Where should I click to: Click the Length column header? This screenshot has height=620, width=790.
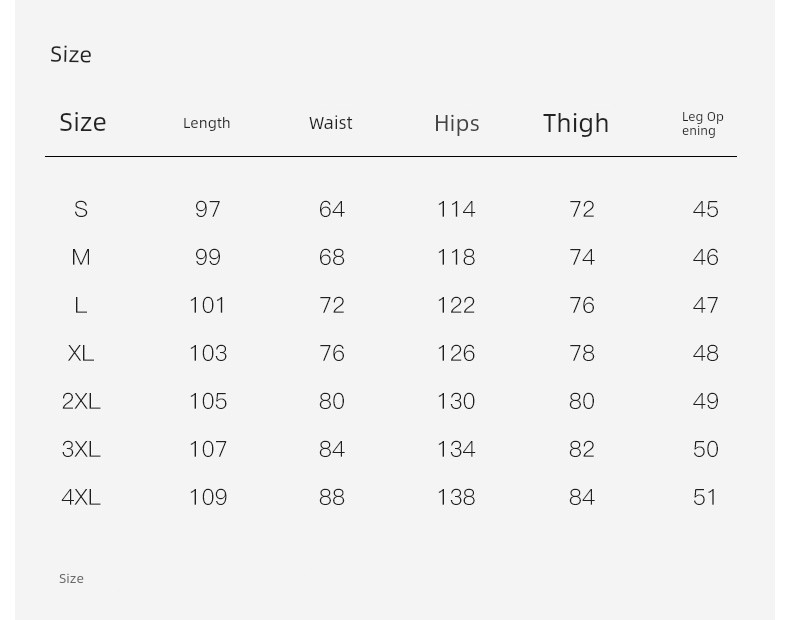click(207, 123)
